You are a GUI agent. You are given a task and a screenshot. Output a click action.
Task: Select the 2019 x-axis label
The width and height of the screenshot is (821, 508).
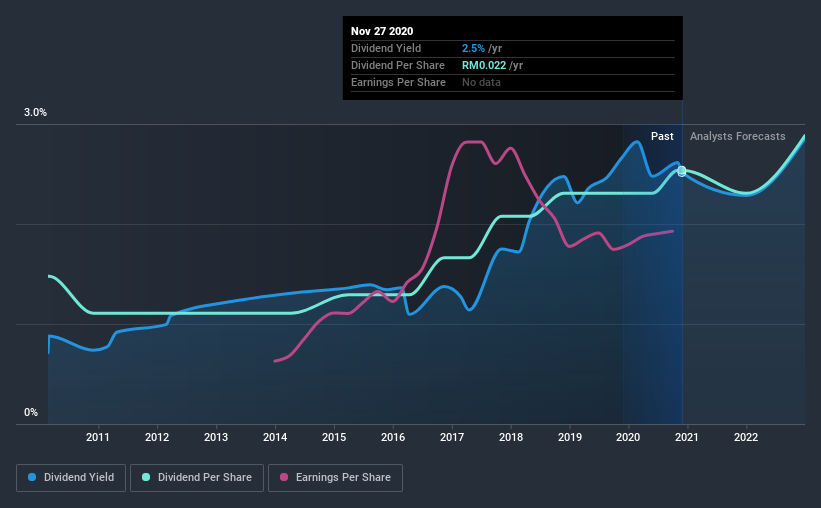(570, 437)
